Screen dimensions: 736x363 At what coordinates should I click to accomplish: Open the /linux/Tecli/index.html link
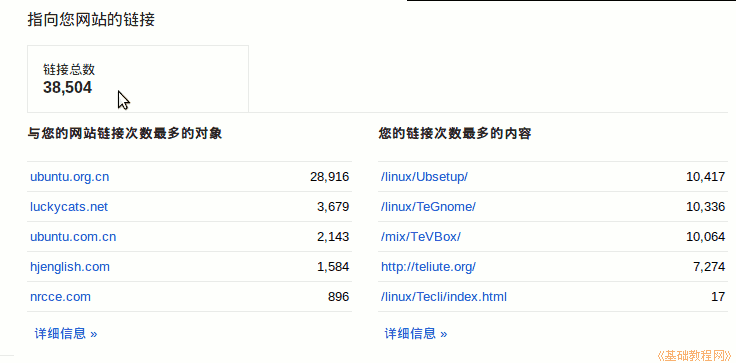(x=444, y=297)
